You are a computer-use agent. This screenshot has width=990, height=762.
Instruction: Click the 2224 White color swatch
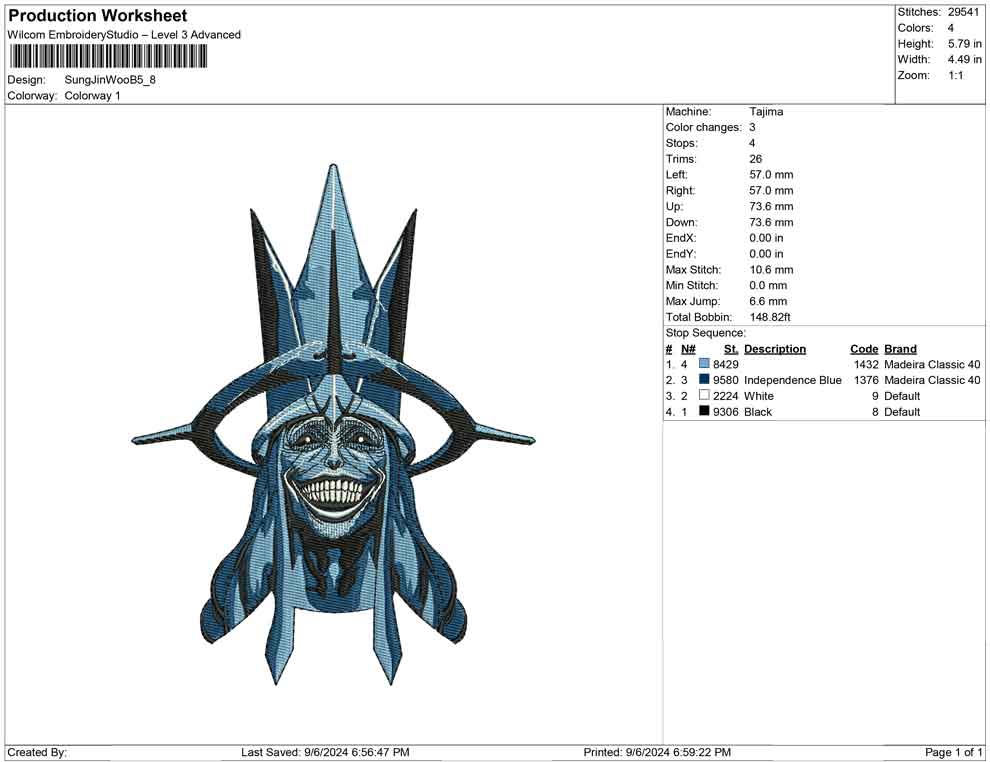coord(704,395)
